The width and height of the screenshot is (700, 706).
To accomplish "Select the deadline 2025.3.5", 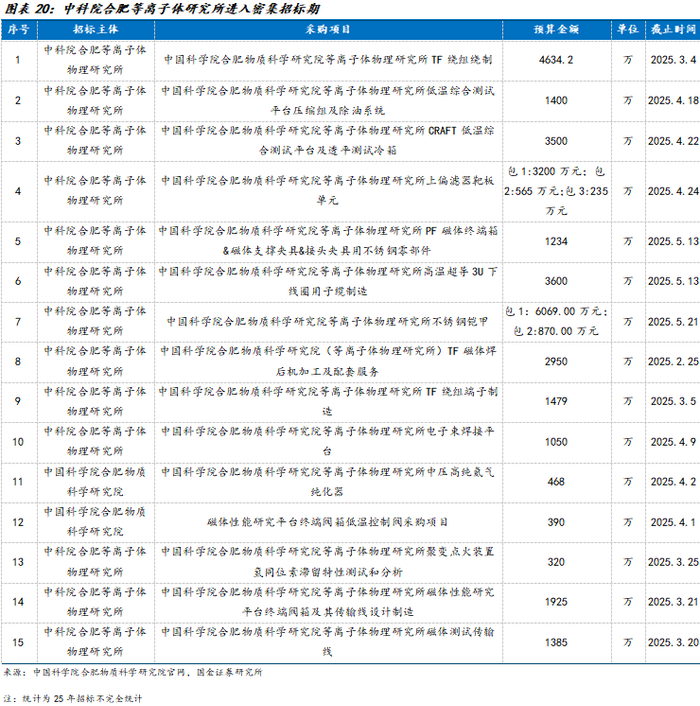I will (673, 401).
